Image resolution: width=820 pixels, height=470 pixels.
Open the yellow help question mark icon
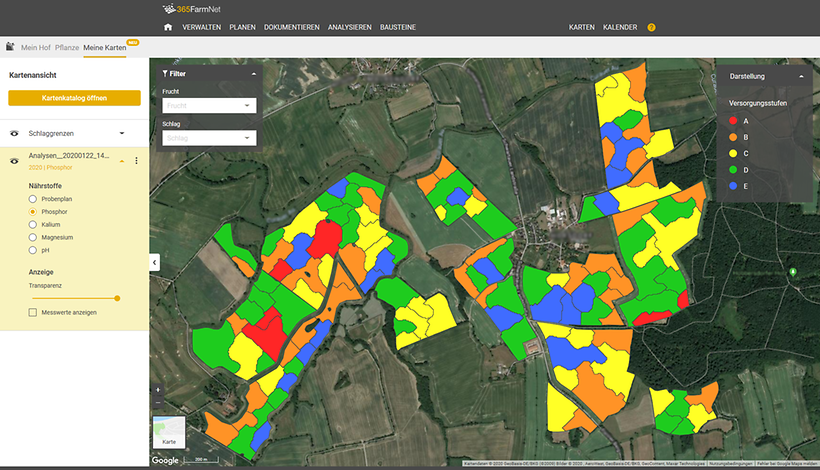652,27
